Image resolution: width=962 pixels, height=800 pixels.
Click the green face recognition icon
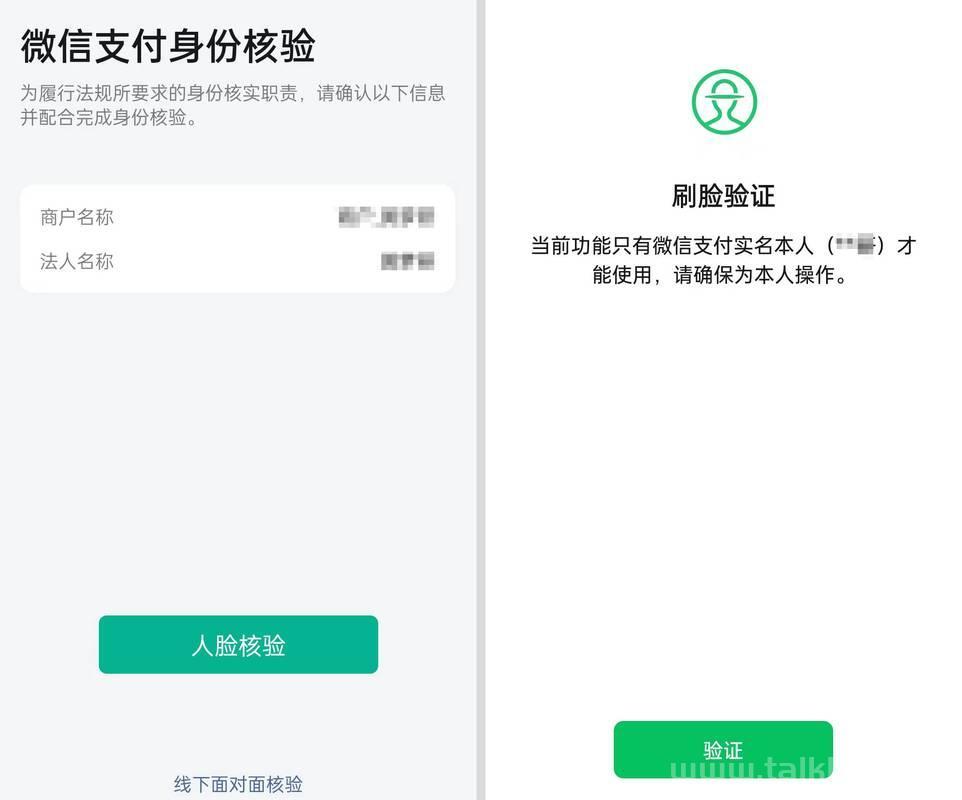click(724, 102)
